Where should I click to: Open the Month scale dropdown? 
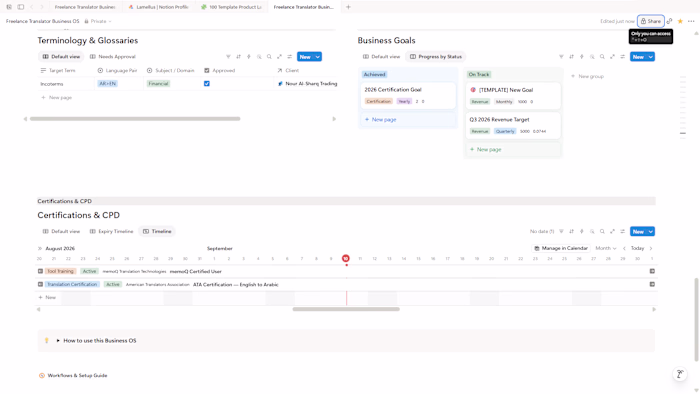click(x=606, y=248)
